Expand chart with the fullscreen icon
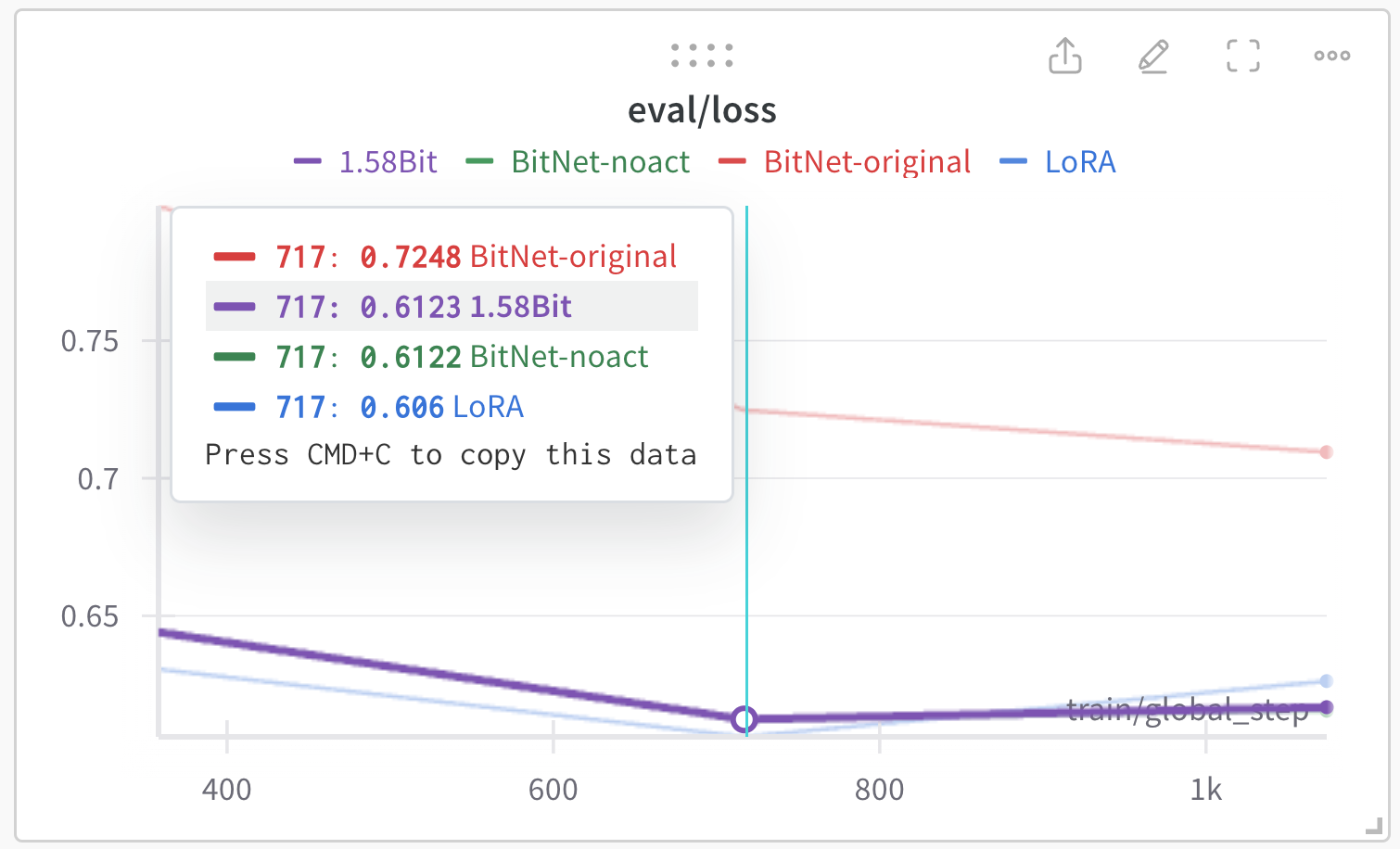The width and height of the screenshot is (1400, 849). pyautogui.click(x=1243, y=56)
